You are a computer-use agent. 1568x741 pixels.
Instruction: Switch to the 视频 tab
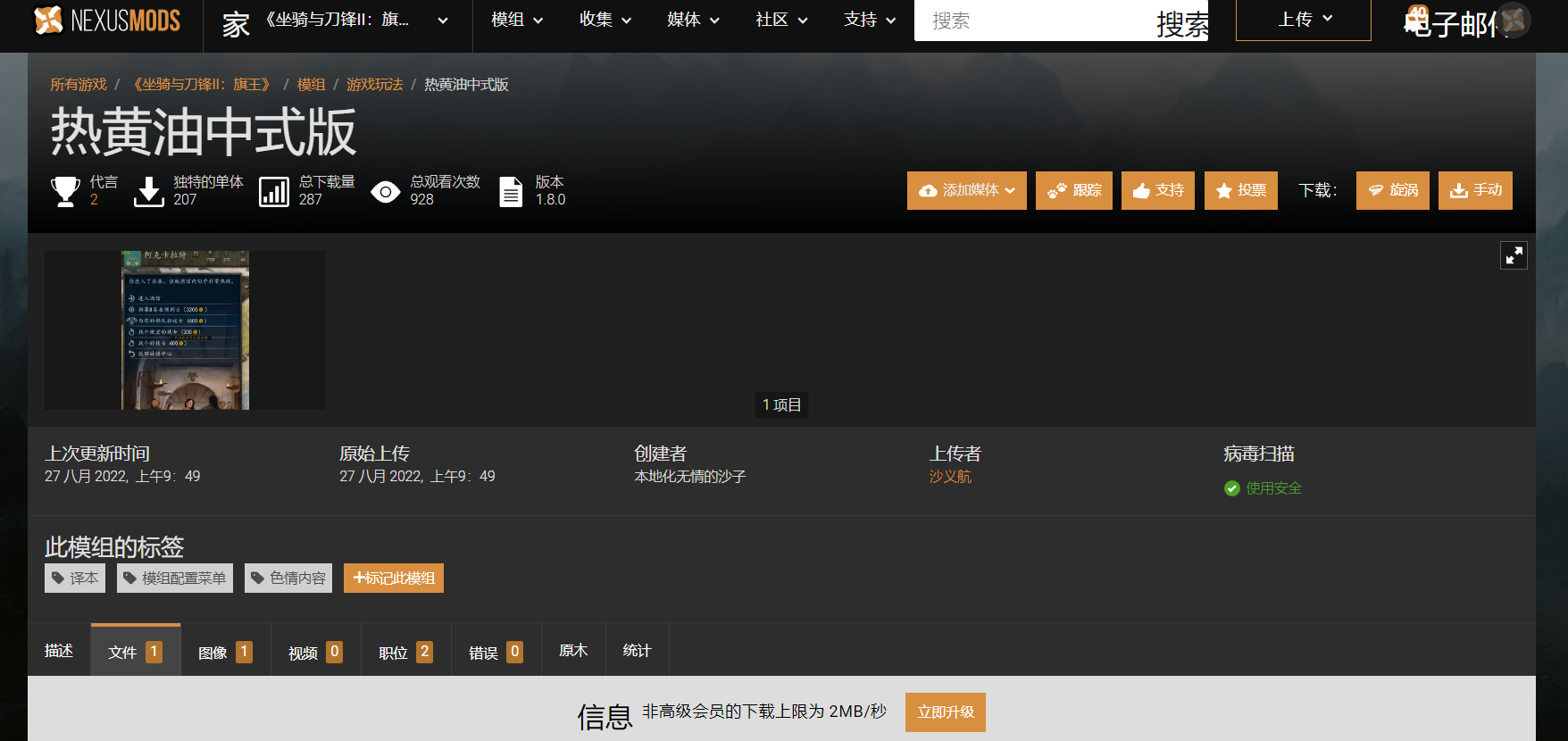(x=316, y=652)
